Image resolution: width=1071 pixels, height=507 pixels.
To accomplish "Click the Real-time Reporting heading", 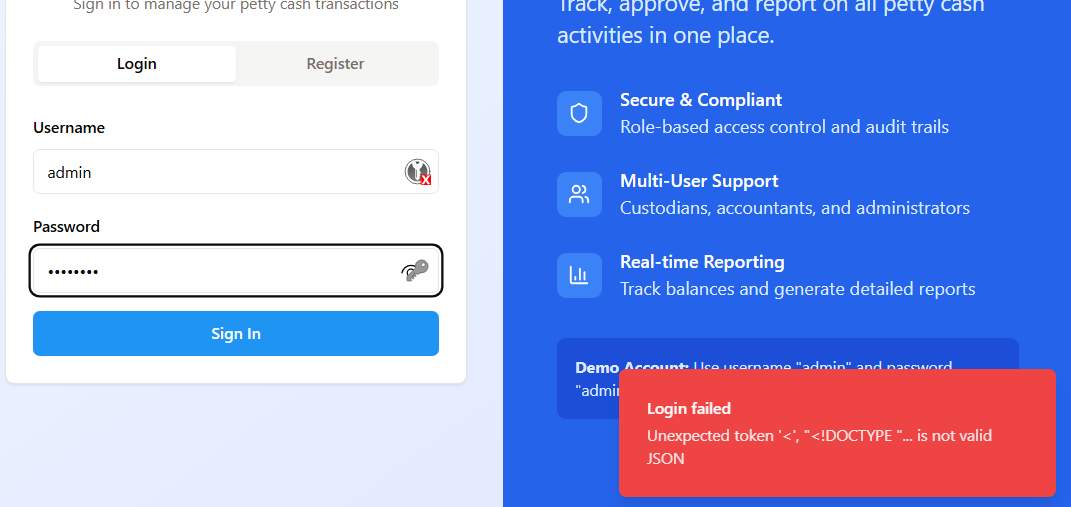I will (702, 262).
